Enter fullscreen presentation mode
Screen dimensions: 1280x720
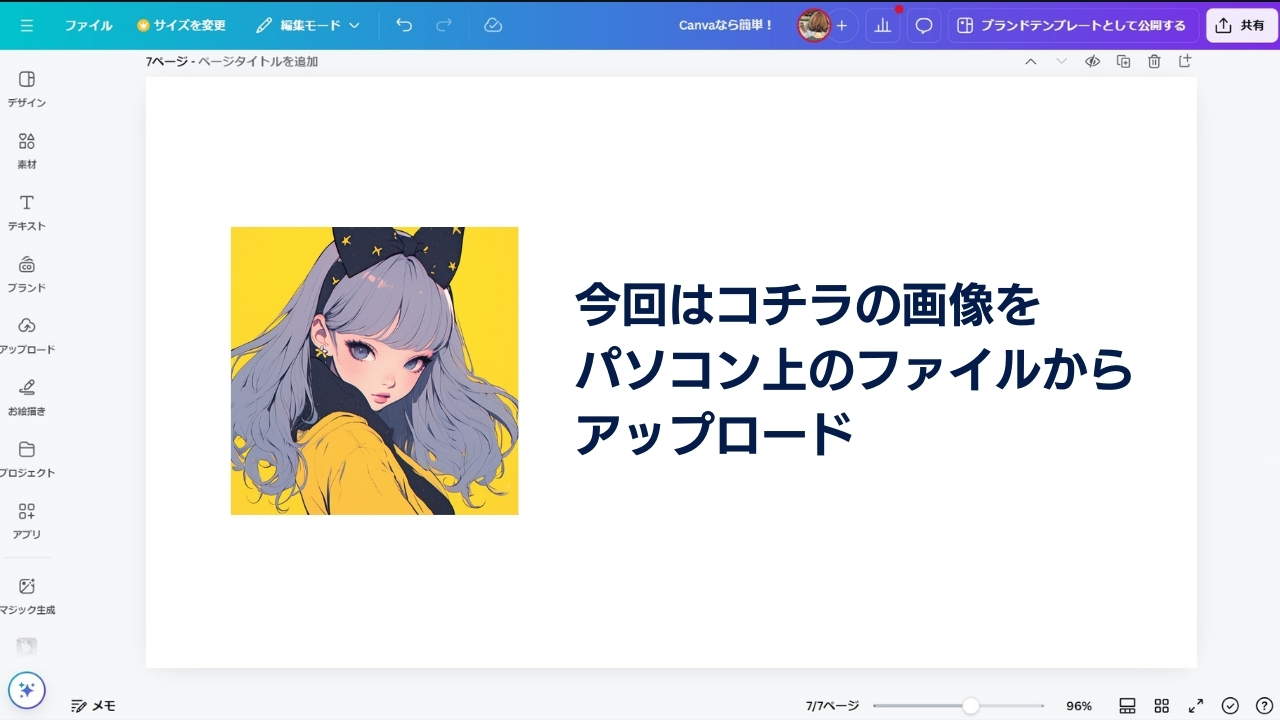click(1195, 705)
